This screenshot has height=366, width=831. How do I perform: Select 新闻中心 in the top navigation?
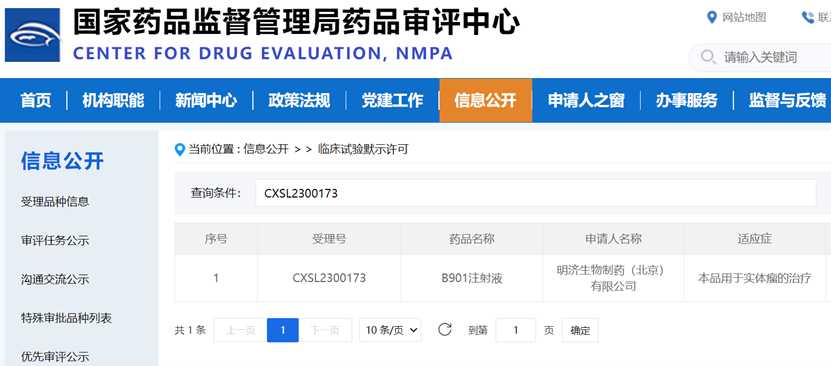click(206, 100)
